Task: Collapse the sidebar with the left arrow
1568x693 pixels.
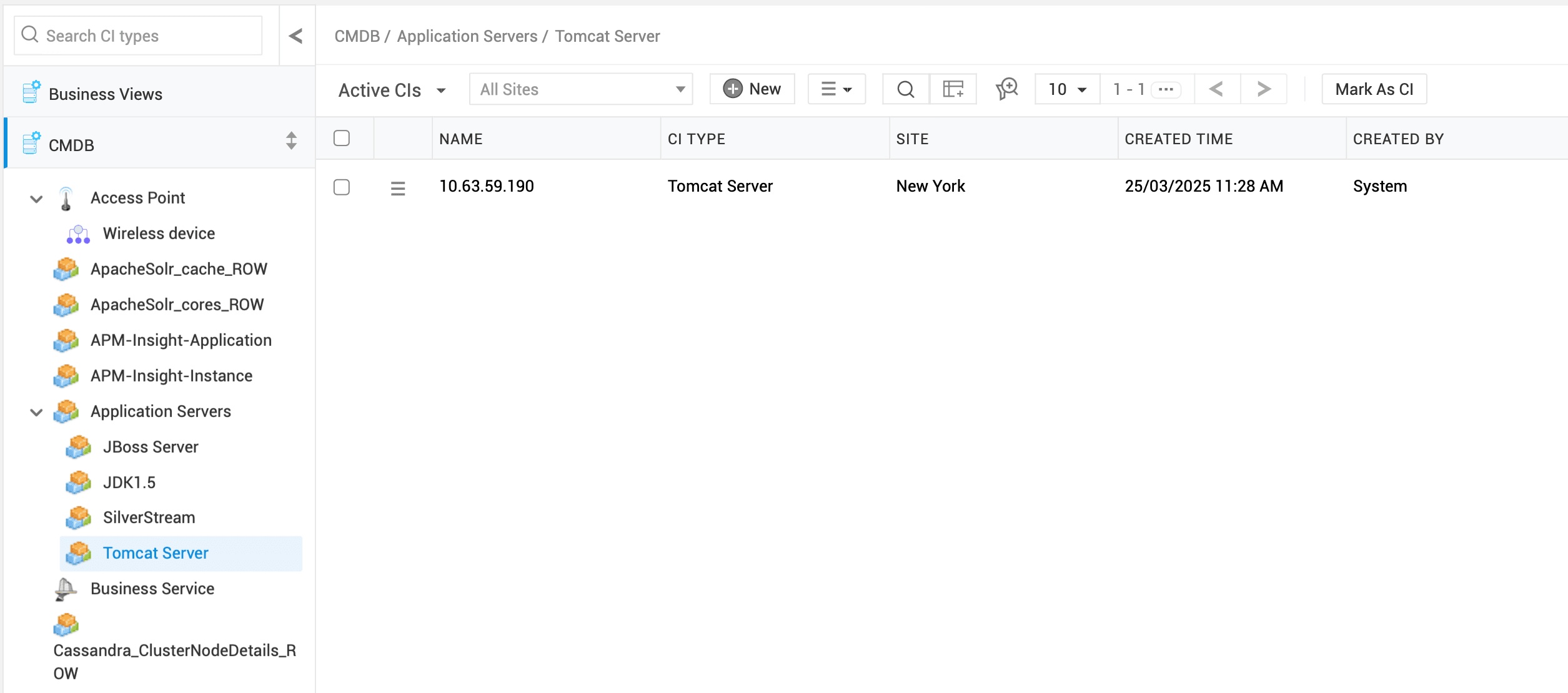Action: tap(296, 36)
